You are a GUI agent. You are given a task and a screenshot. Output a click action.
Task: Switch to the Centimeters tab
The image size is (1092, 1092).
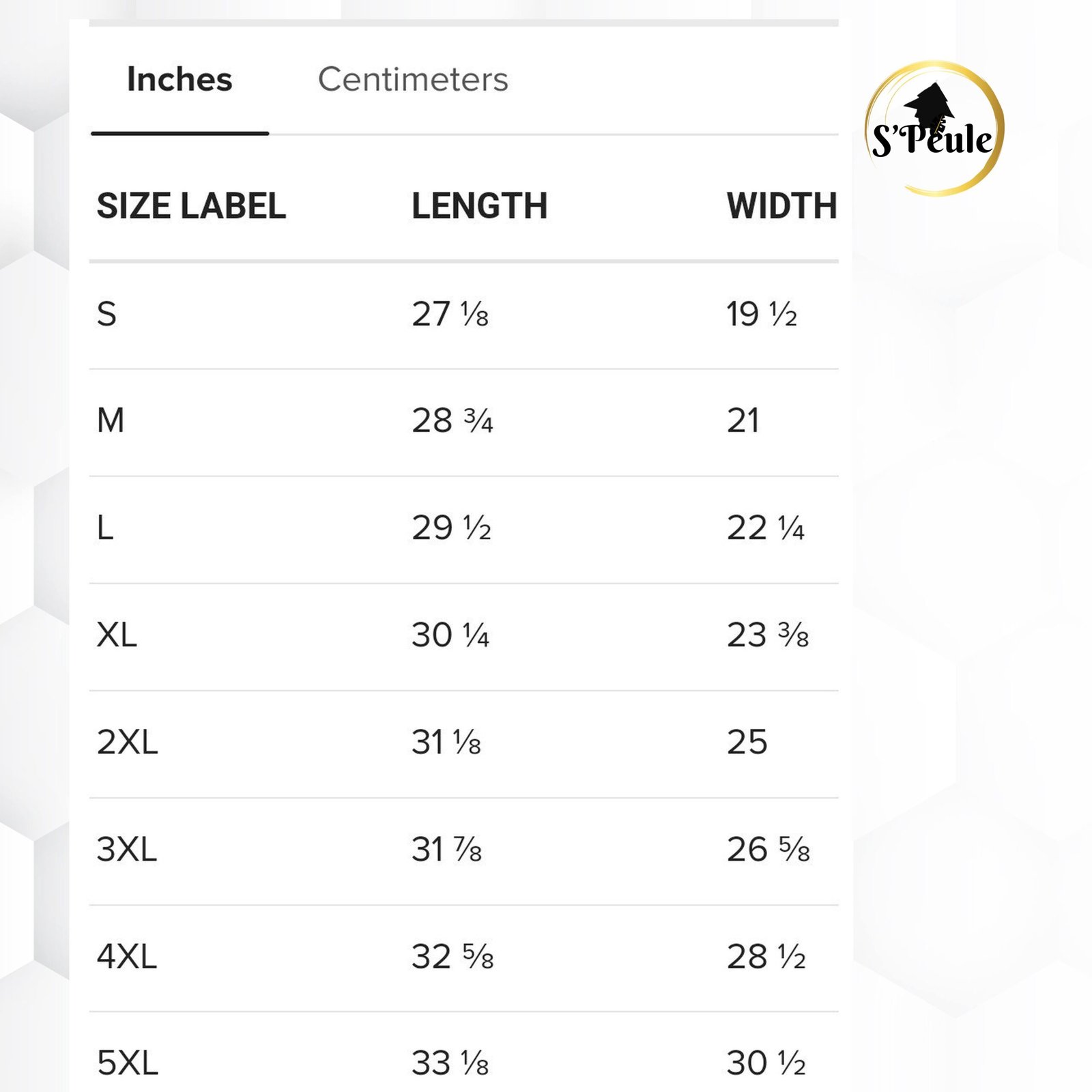click(x=413, y=80)
